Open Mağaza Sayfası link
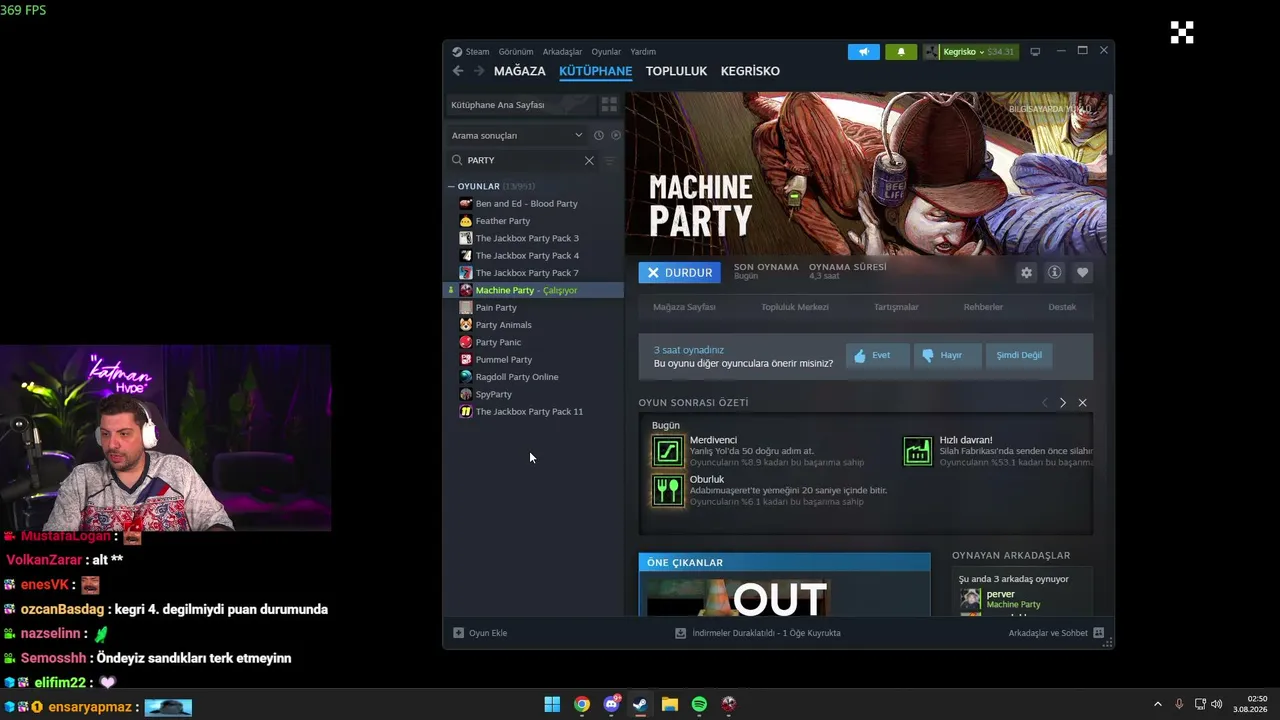 pyautogui.click(x=684, y=307)
